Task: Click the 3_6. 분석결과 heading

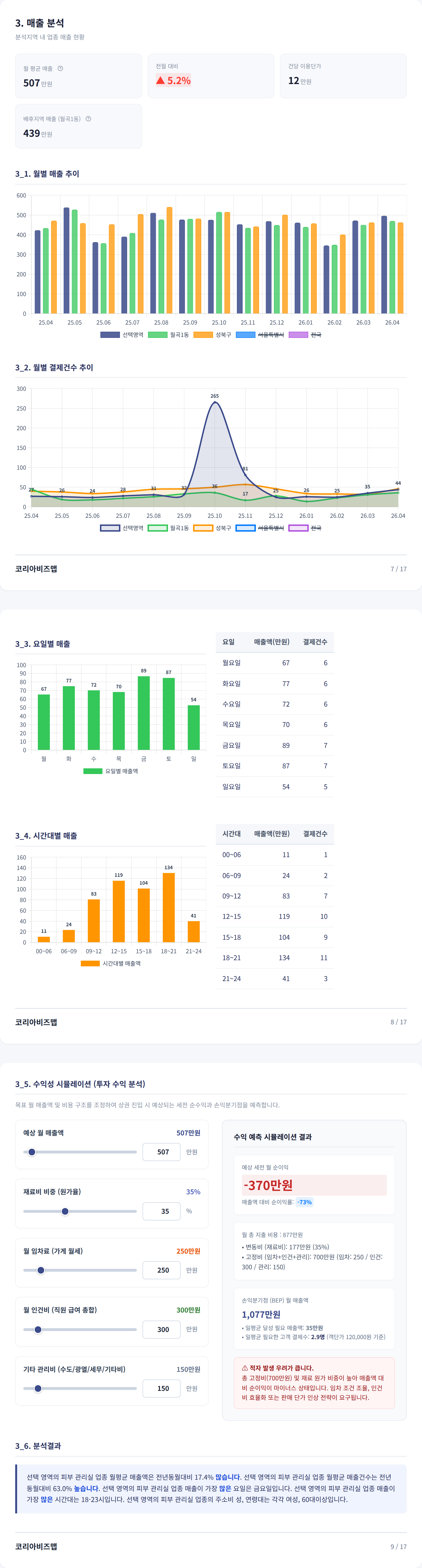Action: [x=38, y=1446]
